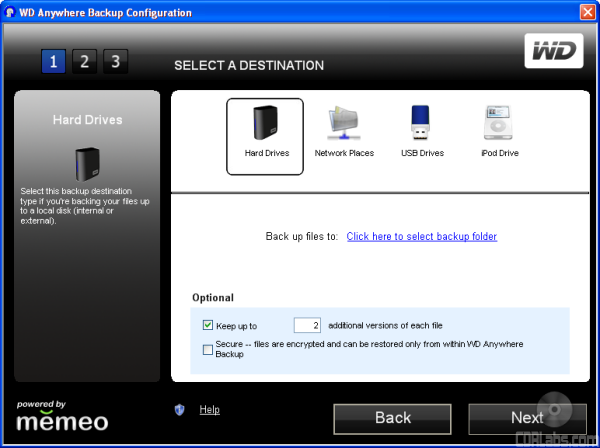Choose the Network Places destination icon
The image size is (600, 448).
point(344,124)
